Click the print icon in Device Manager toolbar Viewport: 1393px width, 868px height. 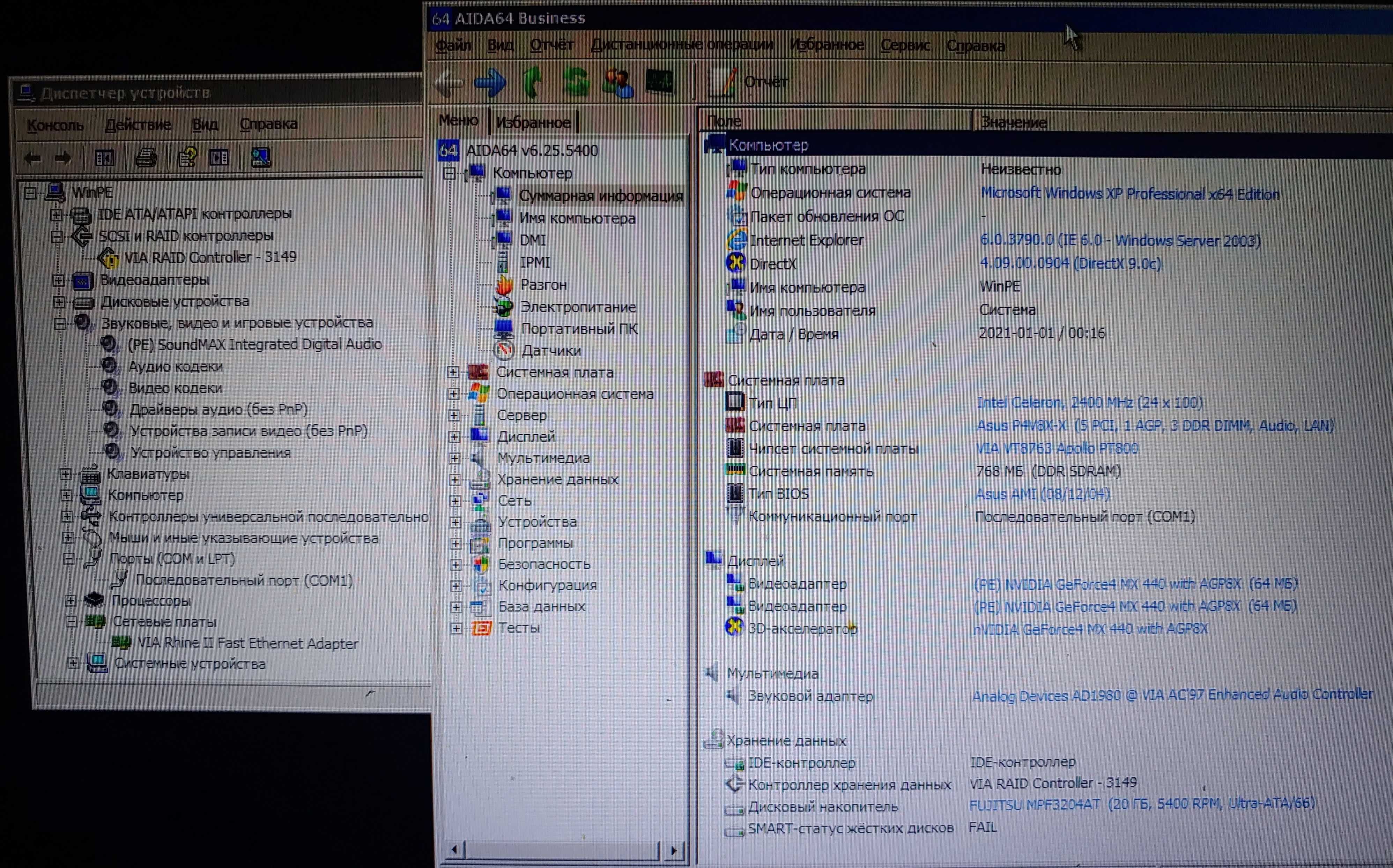coord(146,157)
